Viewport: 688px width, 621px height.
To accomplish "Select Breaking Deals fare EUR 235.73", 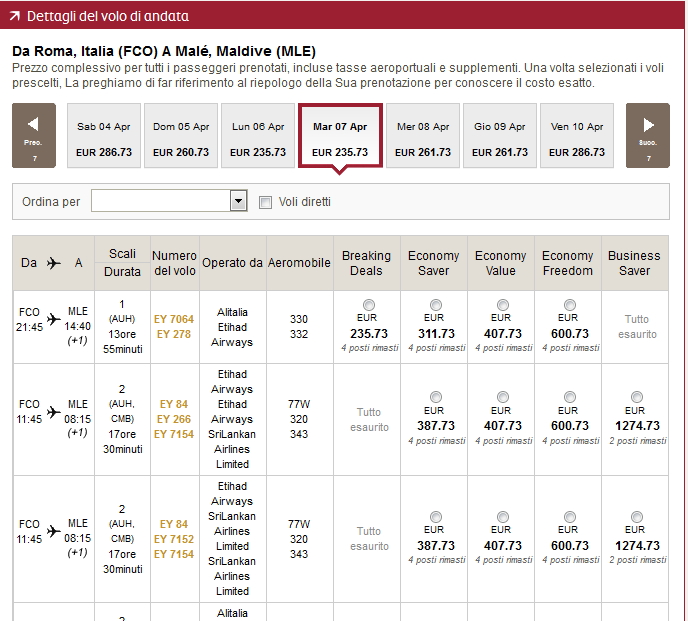I will tap(369, 305).
